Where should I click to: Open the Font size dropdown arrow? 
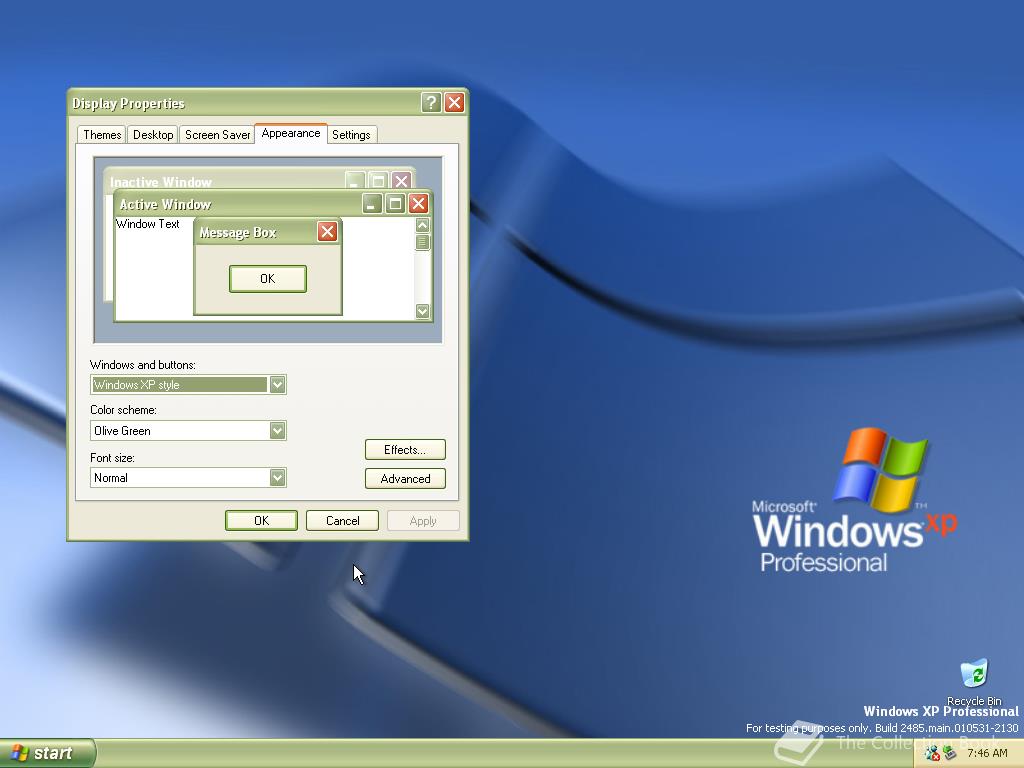pos(278,477)
